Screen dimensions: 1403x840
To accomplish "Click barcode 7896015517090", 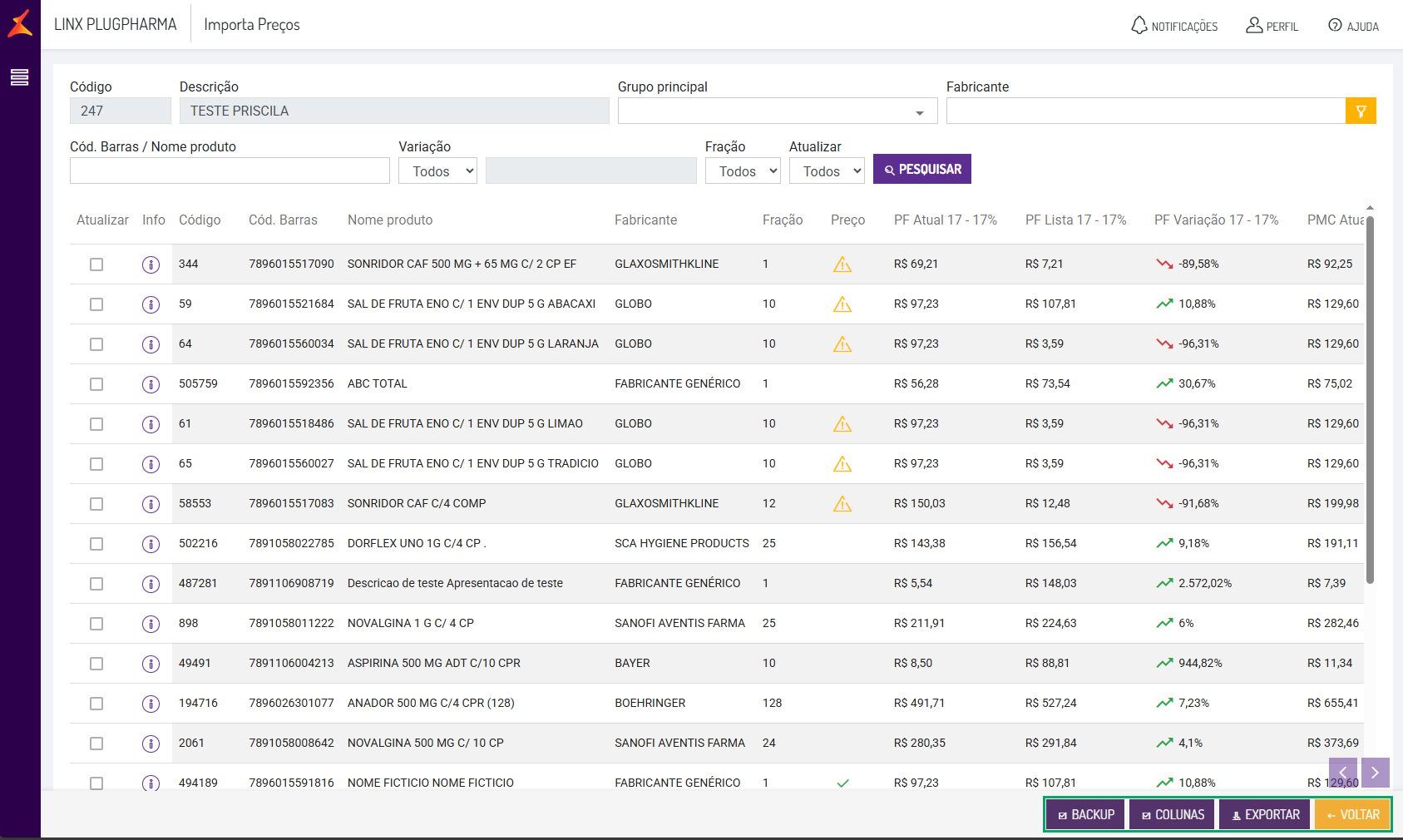I will click(x=291, y=264).
